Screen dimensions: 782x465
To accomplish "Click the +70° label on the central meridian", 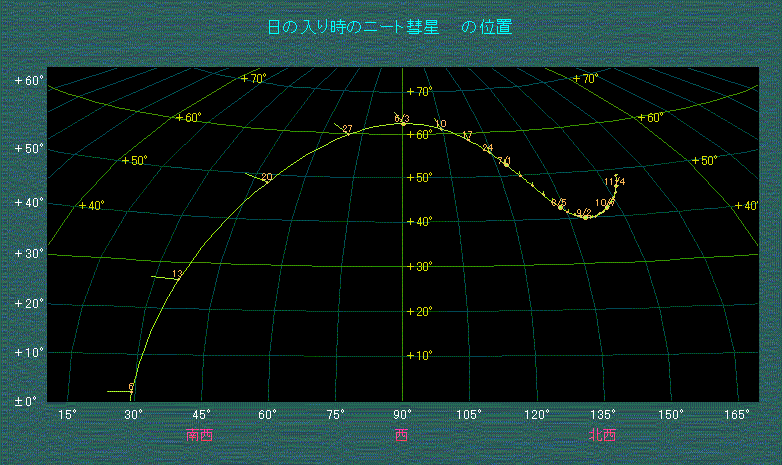I will point(419,91).
